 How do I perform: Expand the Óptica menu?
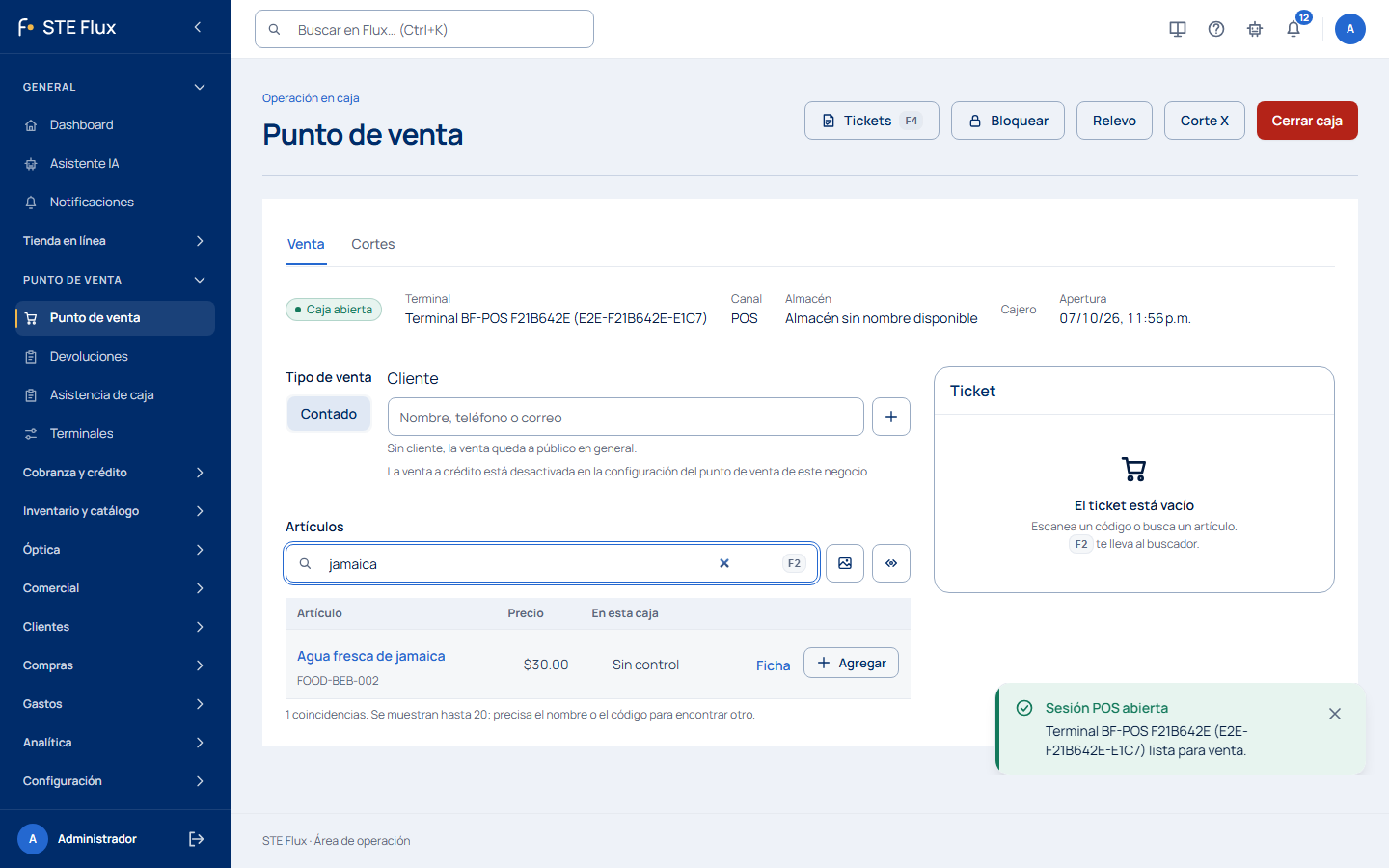[115, 550]
